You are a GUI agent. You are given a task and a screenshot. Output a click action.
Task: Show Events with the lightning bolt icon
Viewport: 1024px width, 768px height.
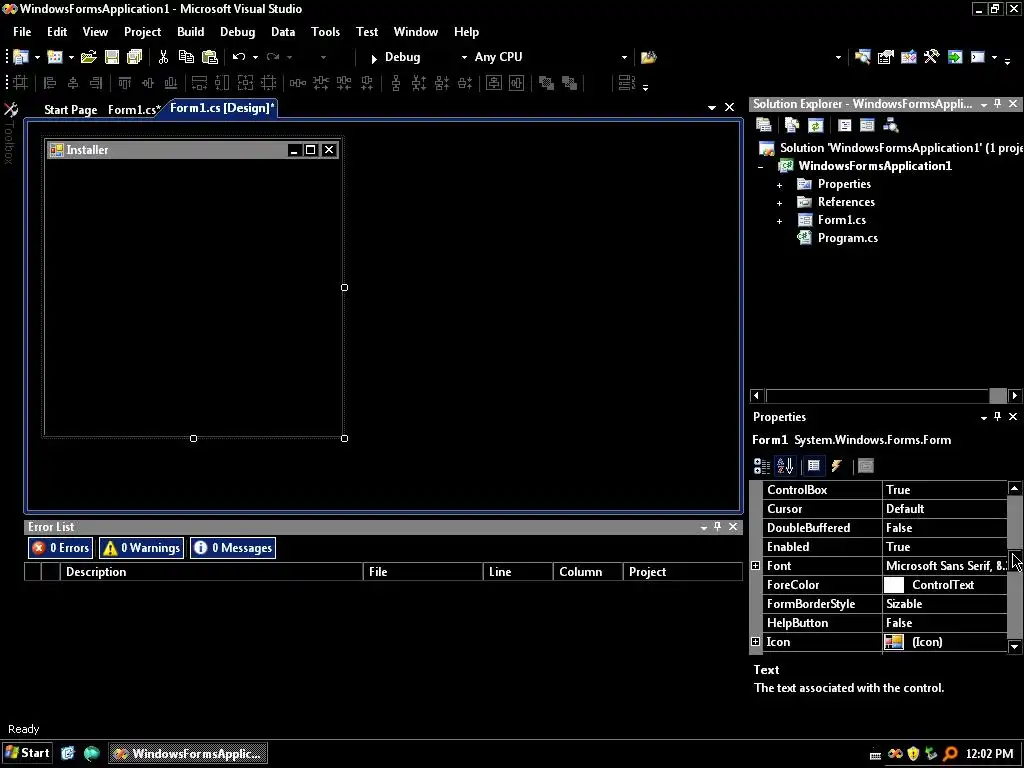click(837, 466)
